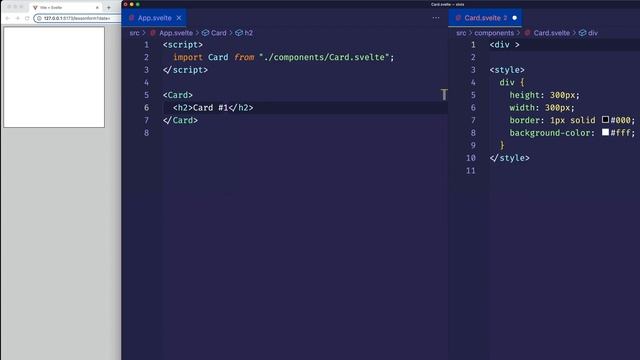Click the '<div >' line in Card.svelte

pyautogui.click(x=504, y=45)
